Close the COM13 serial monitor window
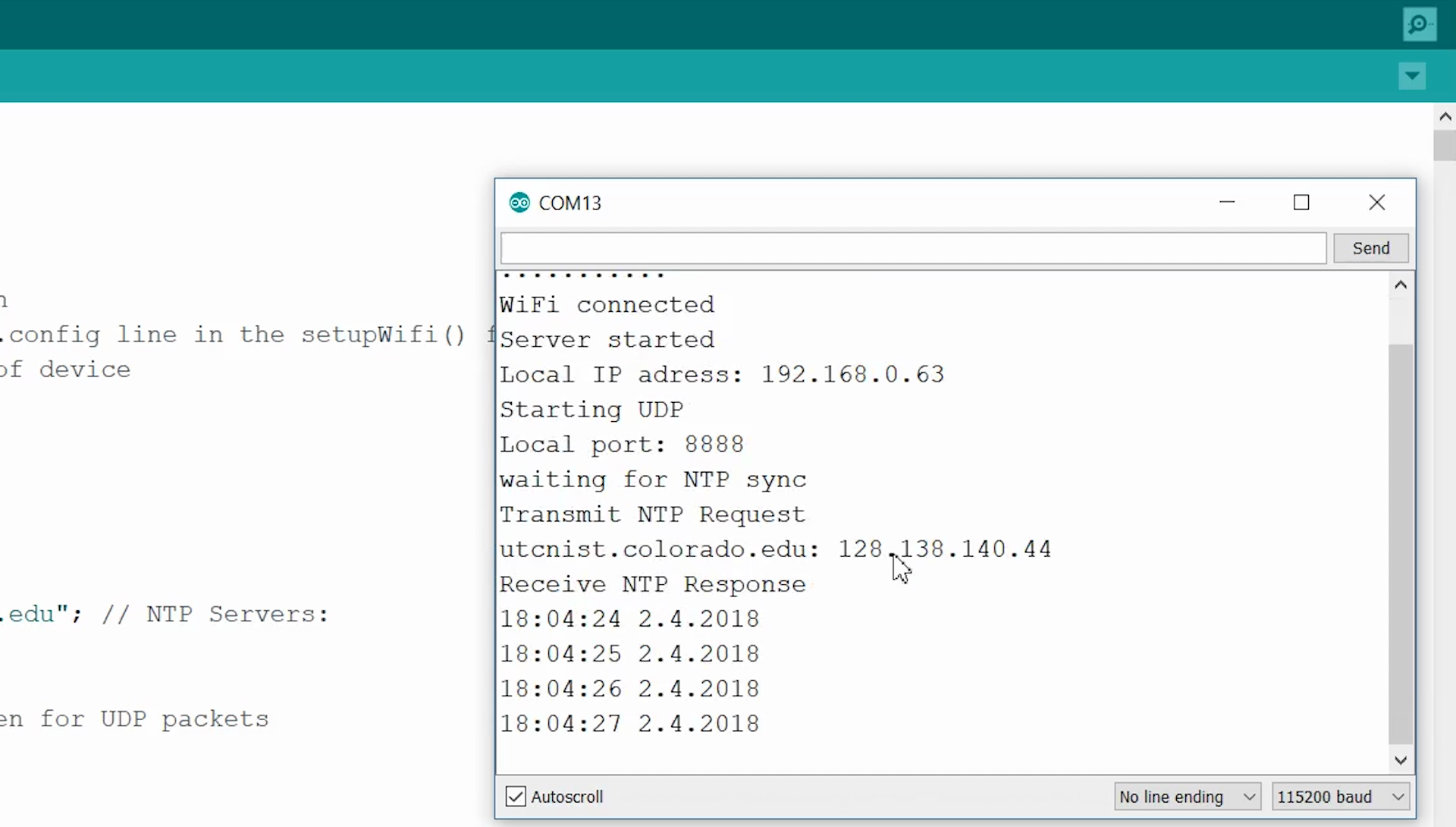1456x827 pixels. 1376,203
